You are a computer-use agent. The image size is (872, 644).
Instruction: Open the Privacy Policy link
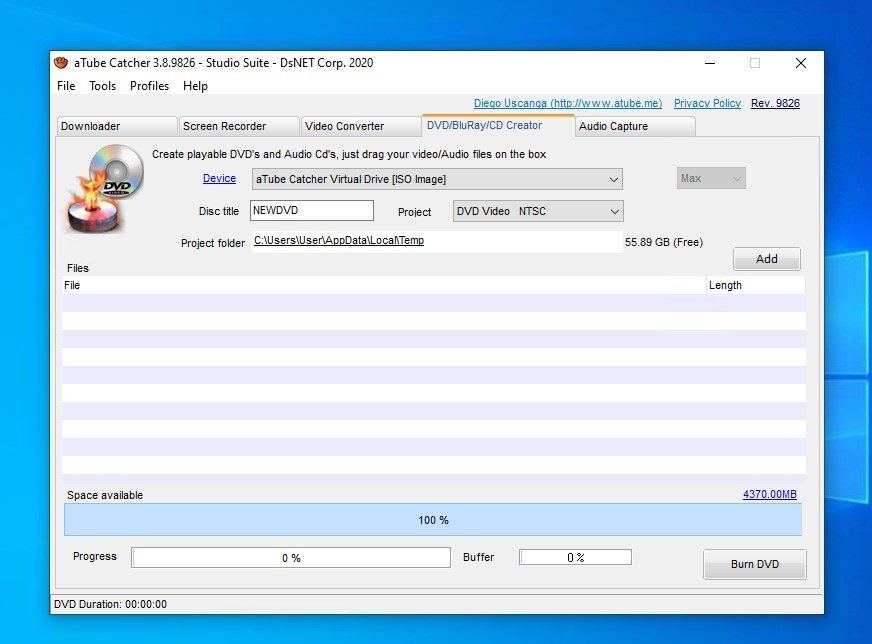tap(707, 103)
